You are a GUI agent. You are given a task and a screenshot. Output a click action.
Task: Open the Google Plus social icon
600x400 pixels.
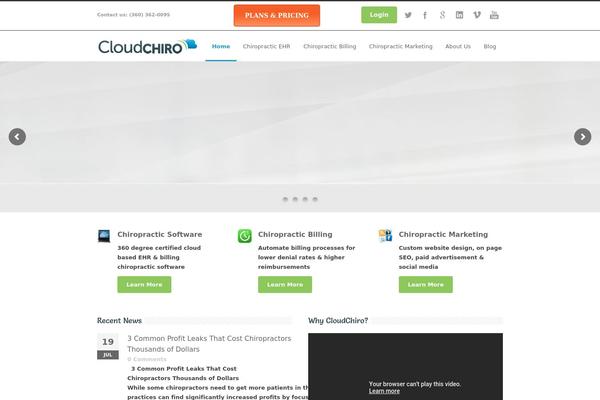click(x=442, y=15)
